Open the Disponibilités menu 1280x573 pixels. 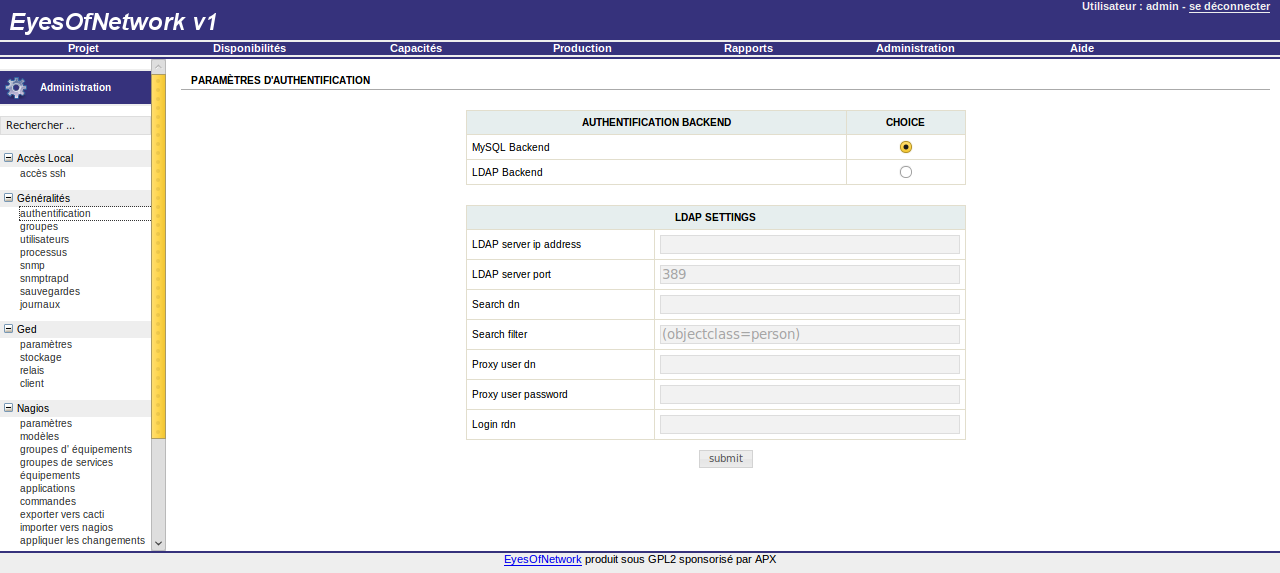click(249, 48)
